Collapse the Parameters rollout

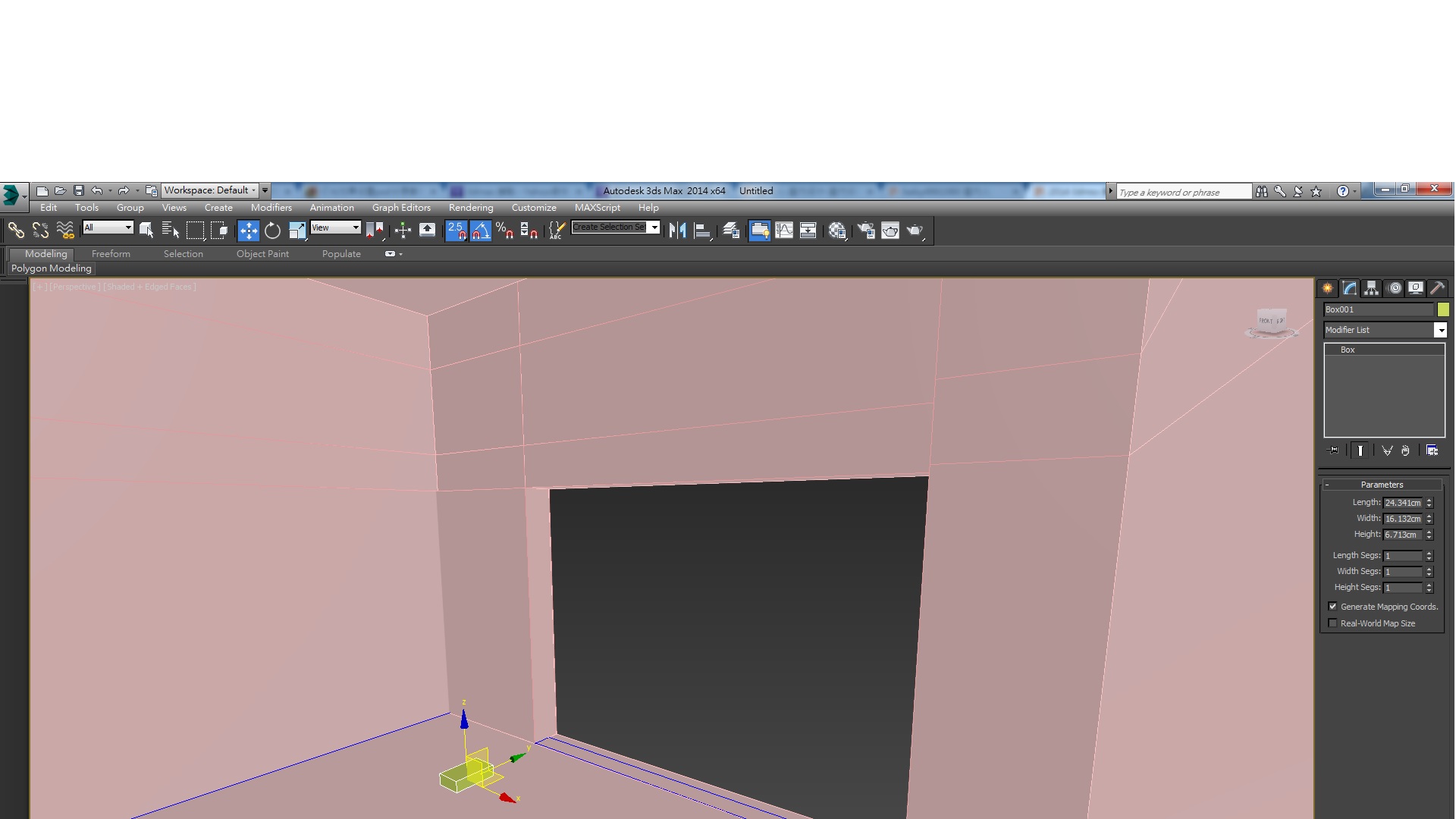pyautogui.click(x=1381, y=485)
